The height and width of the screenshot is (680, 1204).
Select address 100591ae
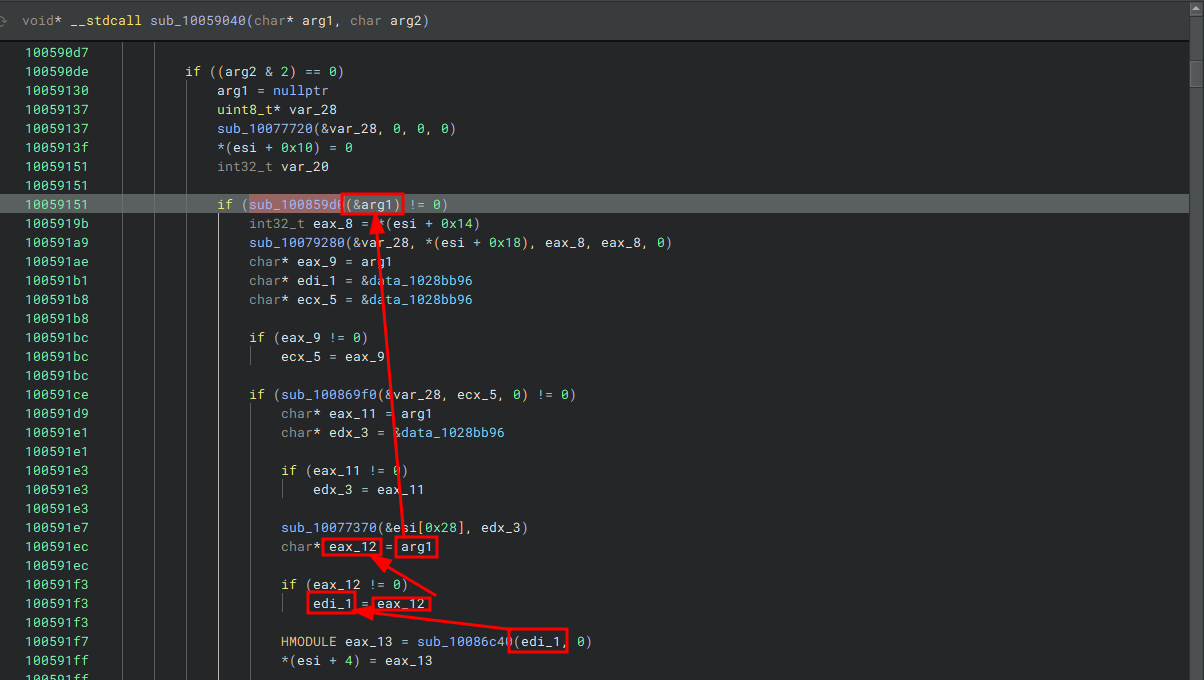tap(57, 262)
